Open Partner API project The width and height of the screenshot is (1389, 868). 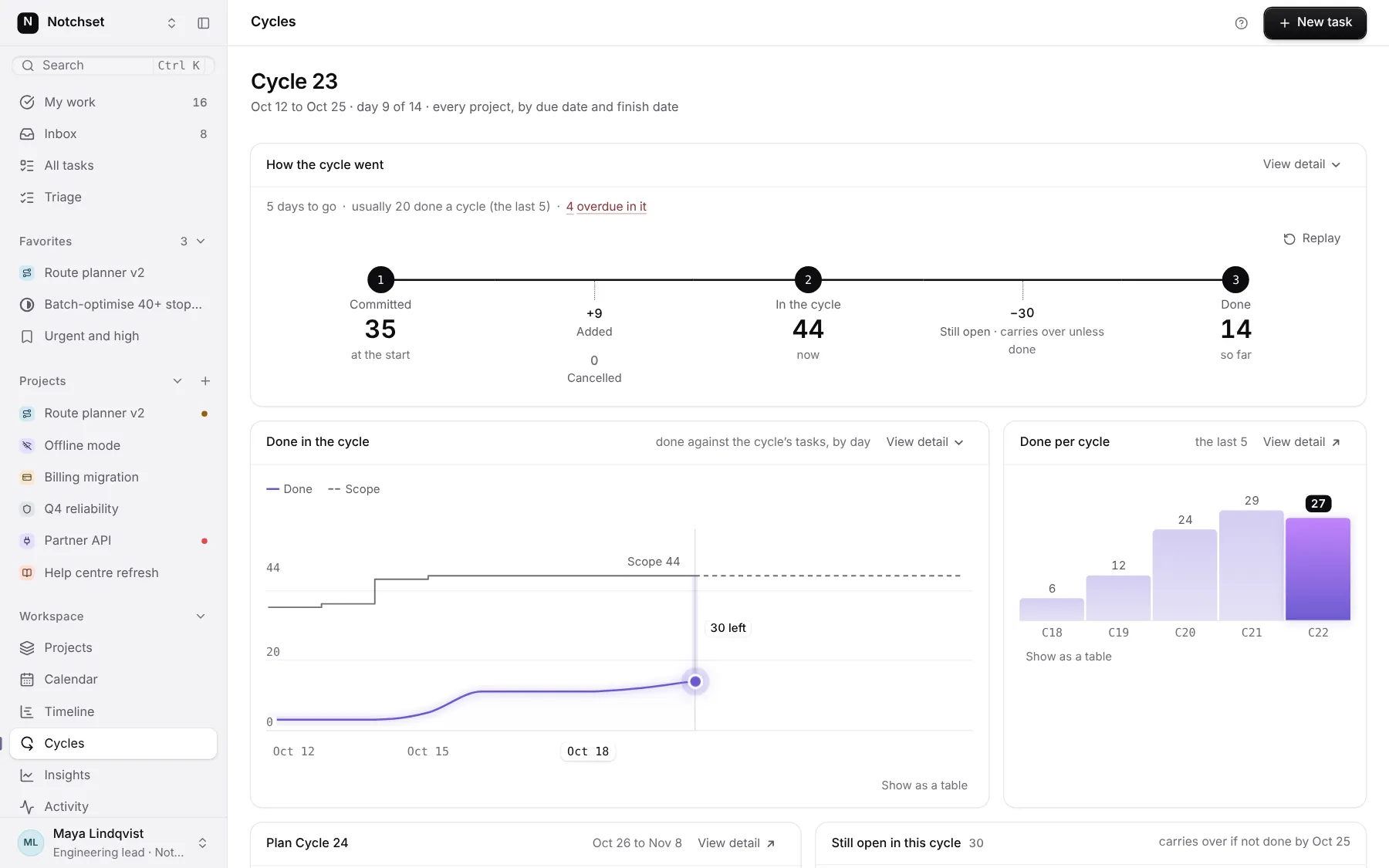[113, 540]
